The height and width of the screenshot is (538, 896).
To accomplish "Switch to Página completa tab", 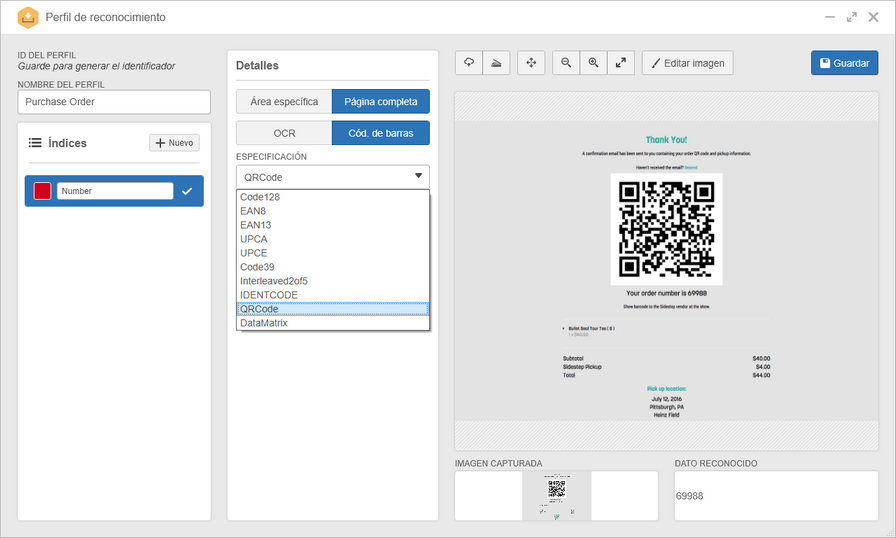I will (x=381, y=102).
